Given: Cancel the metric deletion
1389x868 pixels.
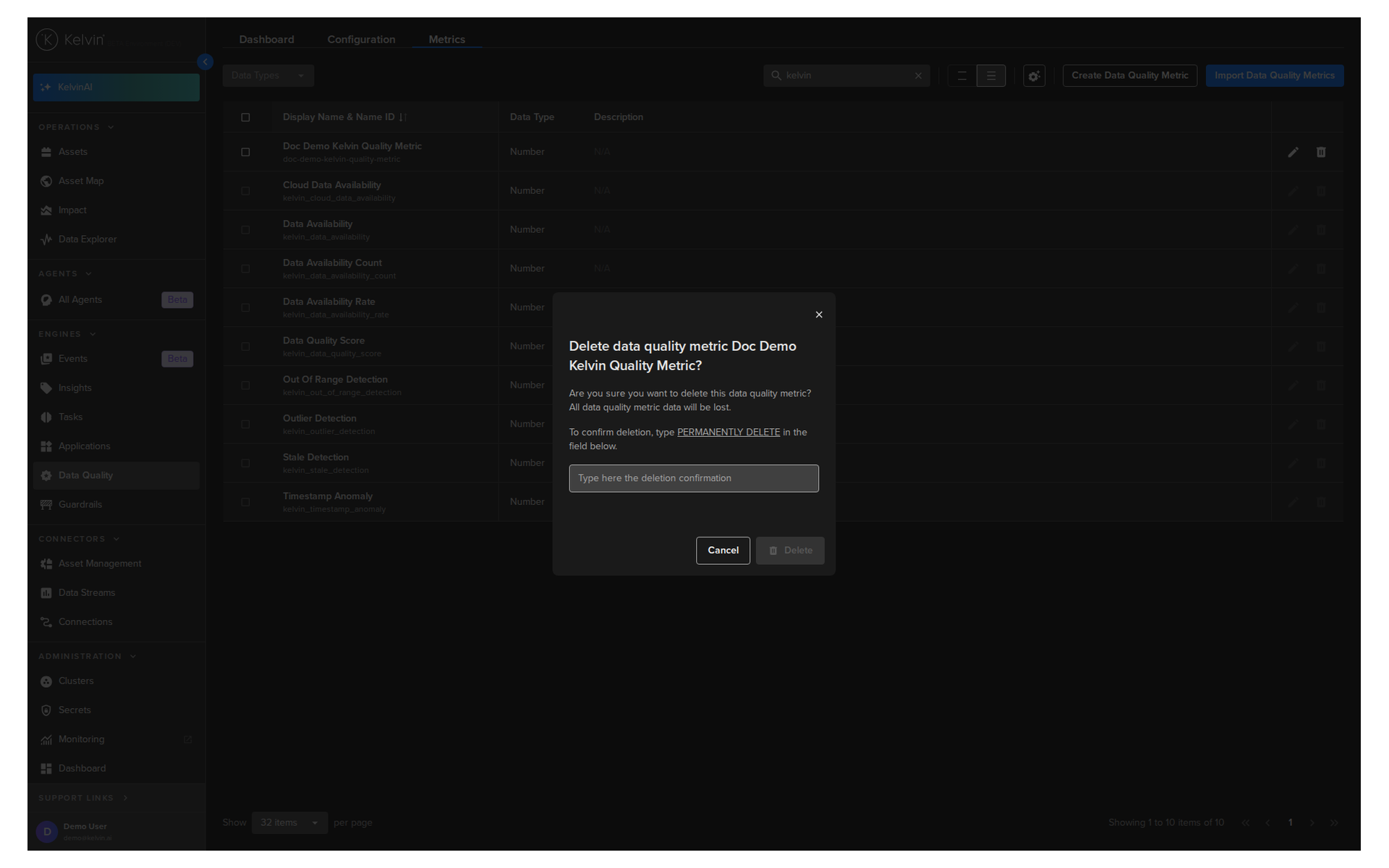Looking at the screenshot, I should [723, 550].
